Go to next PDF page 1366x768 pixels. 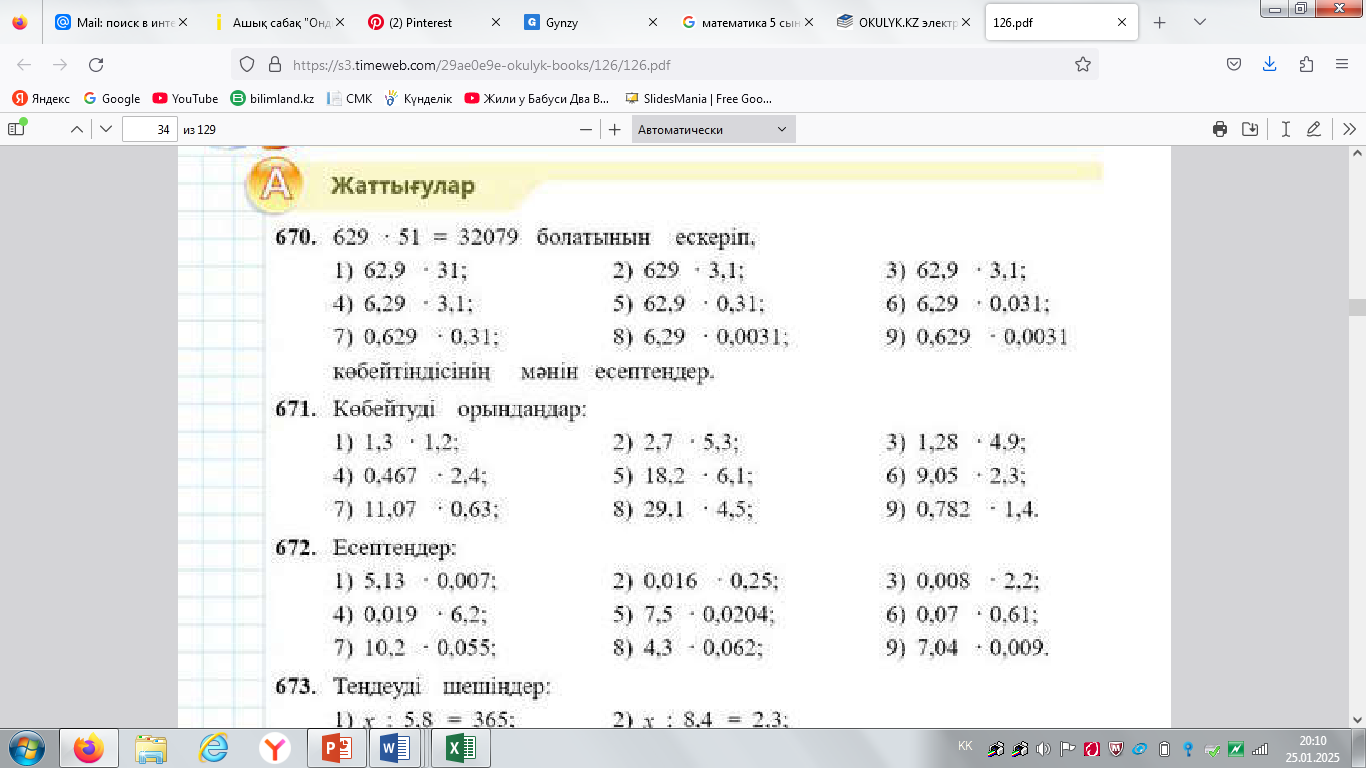click(x=105, y=129)
